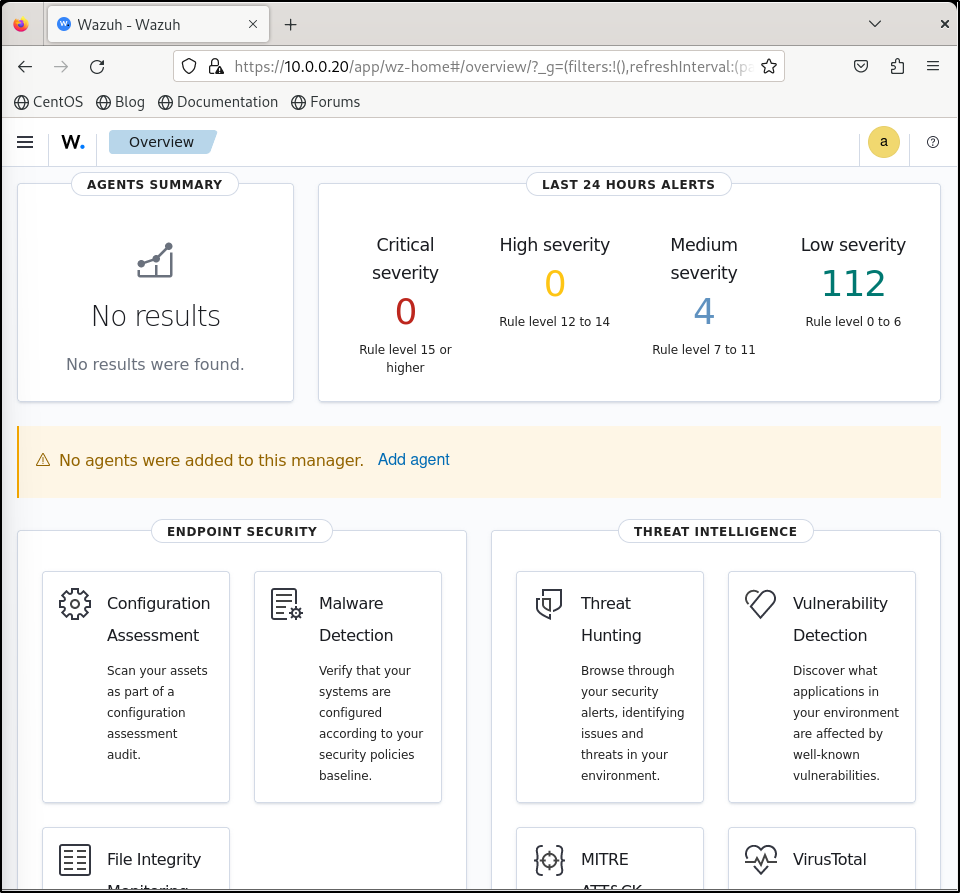Click the Overview breadcrumb

click(x=162, y=142)
